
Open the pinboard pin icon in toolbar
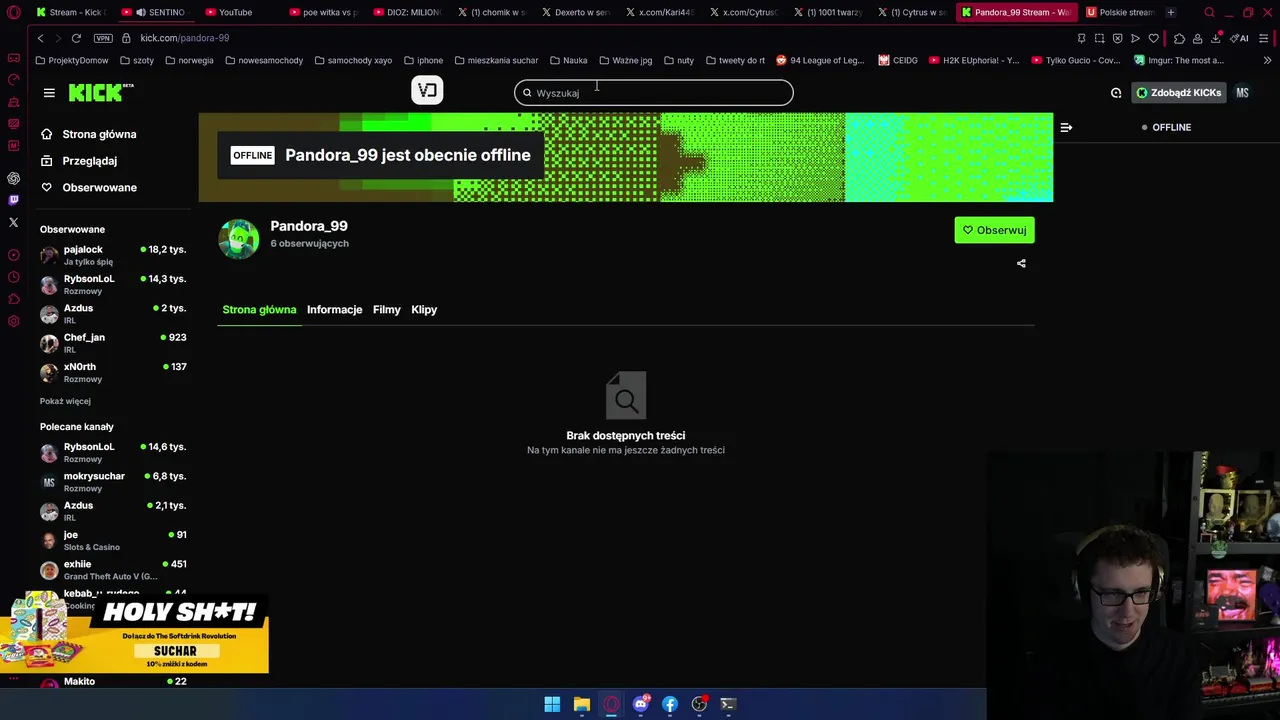click(x=1081, y=38)
